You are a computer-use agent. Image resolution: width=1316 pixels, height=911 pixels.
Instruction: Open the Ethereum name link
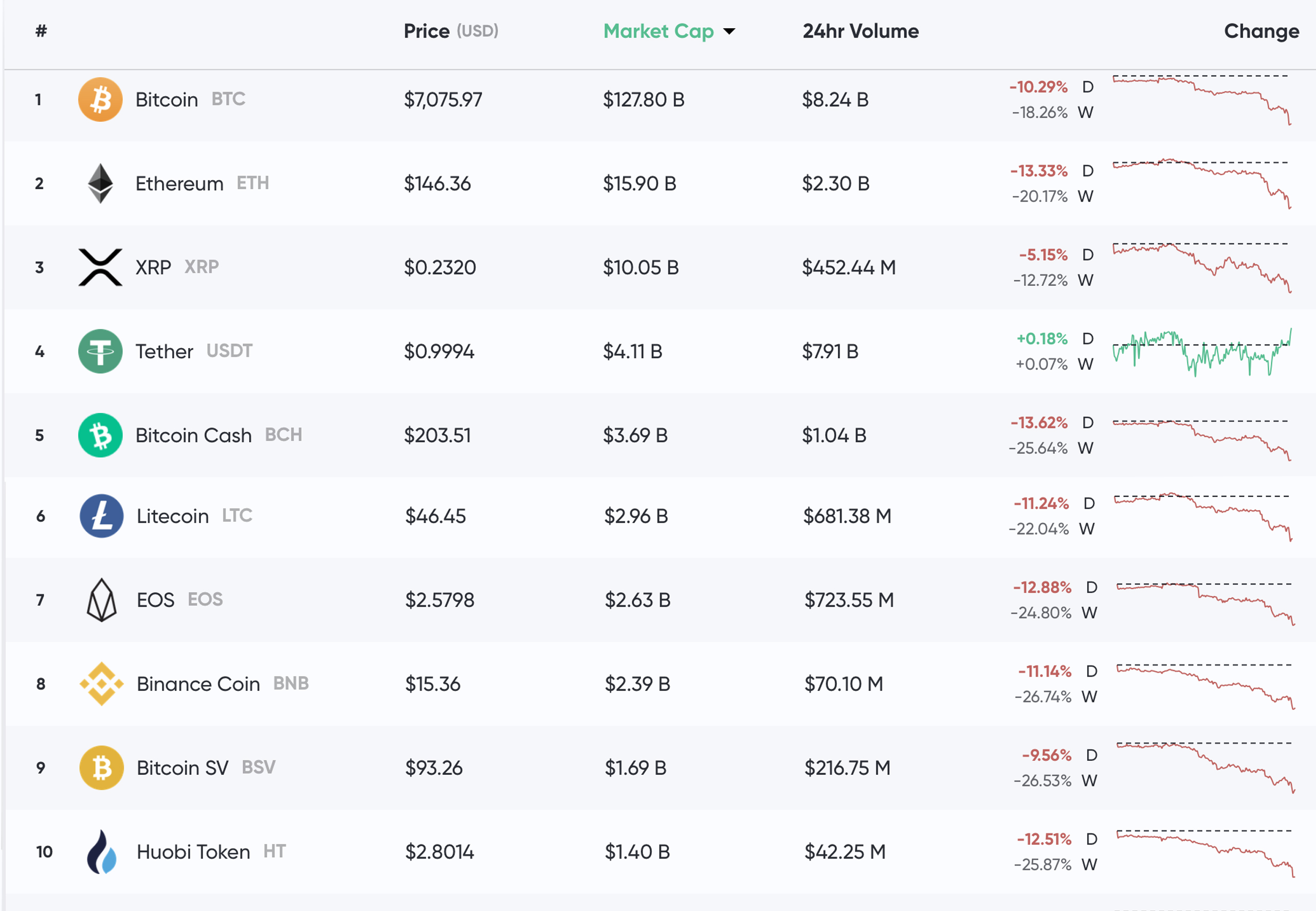(x=179, y=184)
